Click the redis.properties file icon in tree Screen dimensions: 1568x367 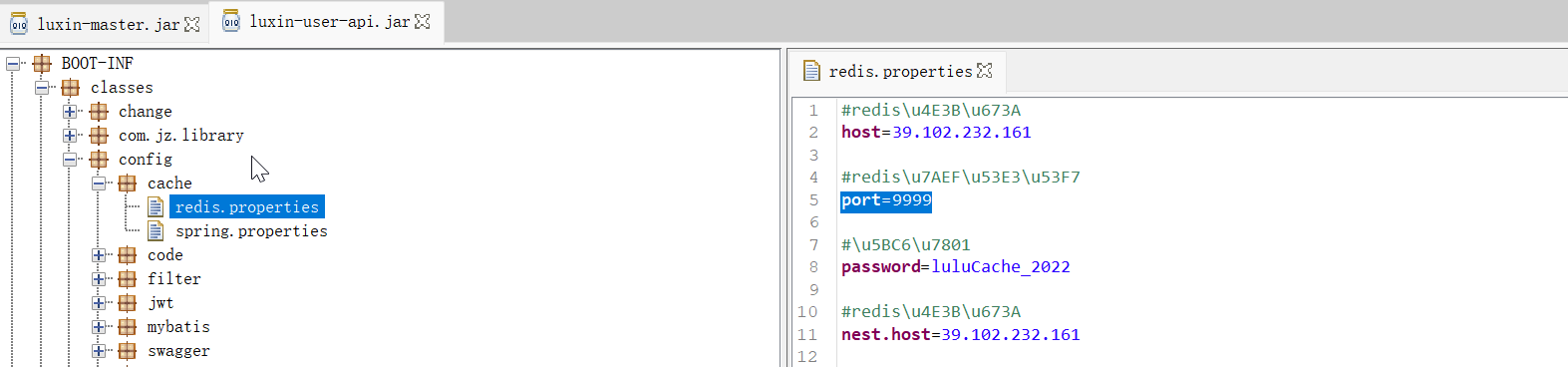[x=156, y=206]
